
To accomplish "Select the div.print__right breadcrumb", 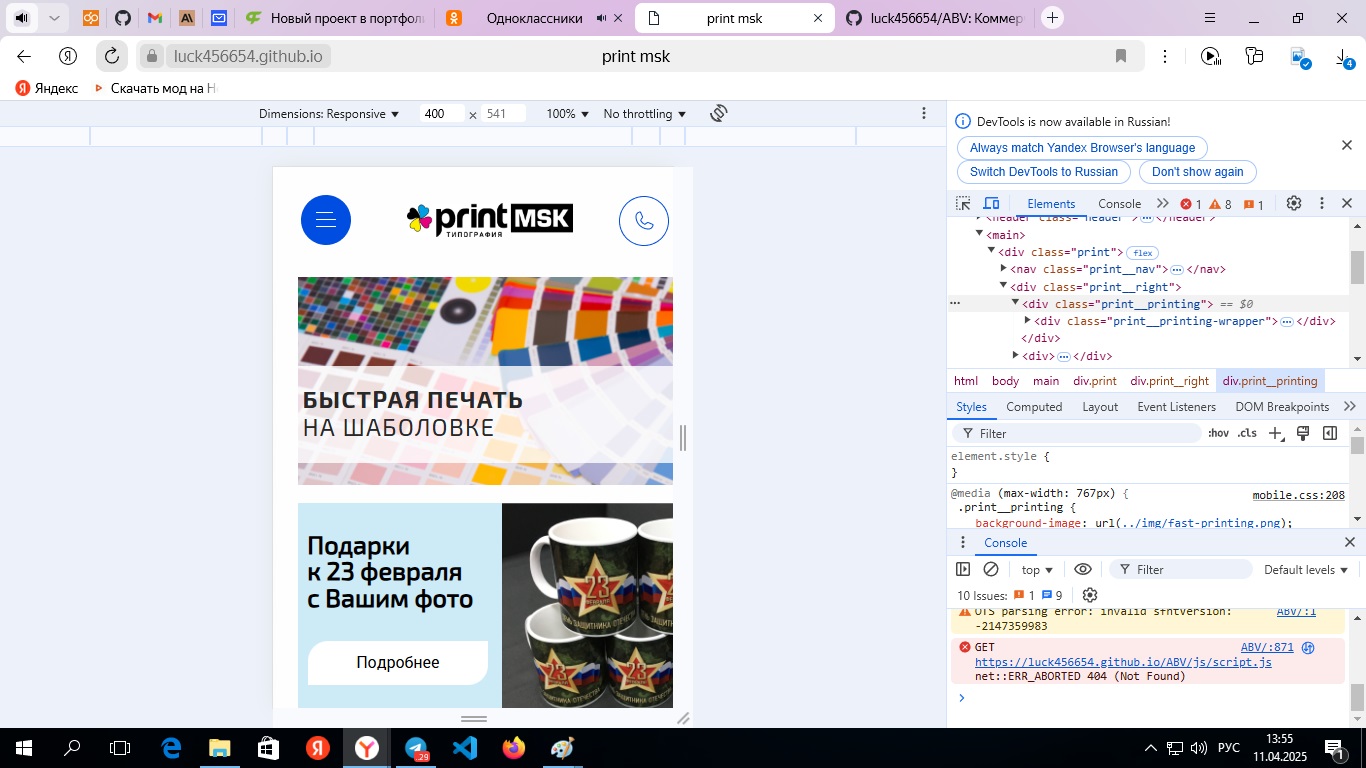I will coord(1169,381).
